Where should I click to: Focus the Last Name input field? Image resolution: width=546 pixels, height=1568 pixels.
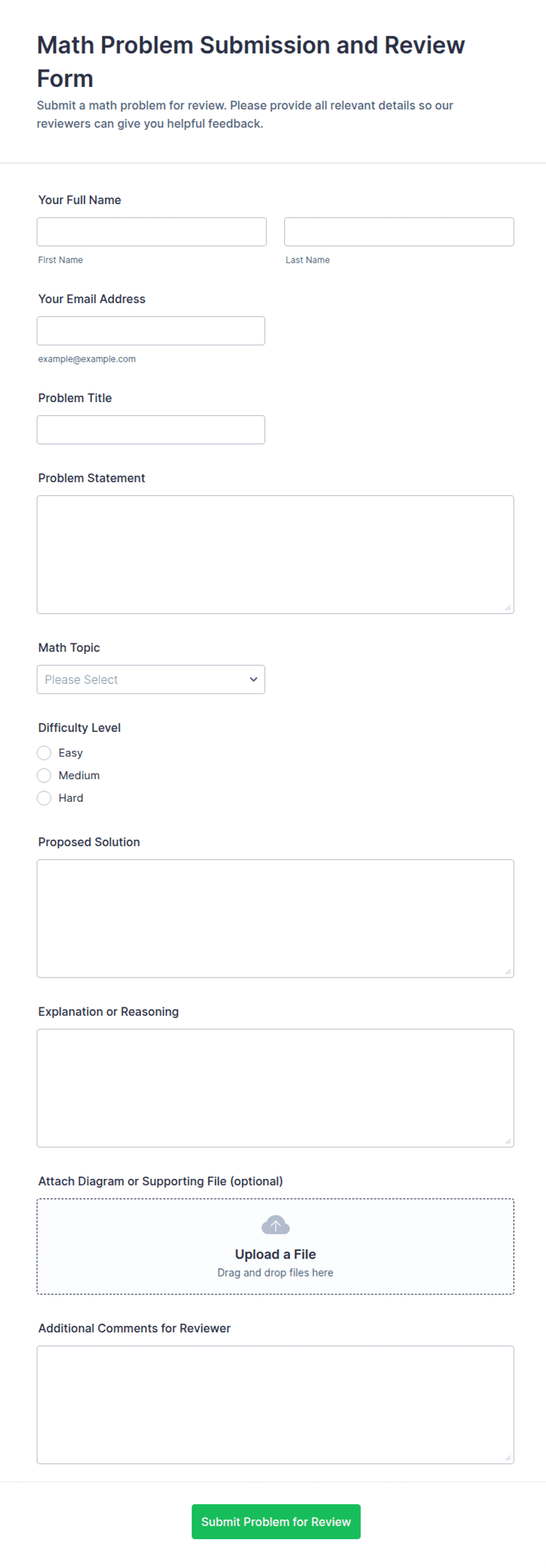(x=399, y=232)
